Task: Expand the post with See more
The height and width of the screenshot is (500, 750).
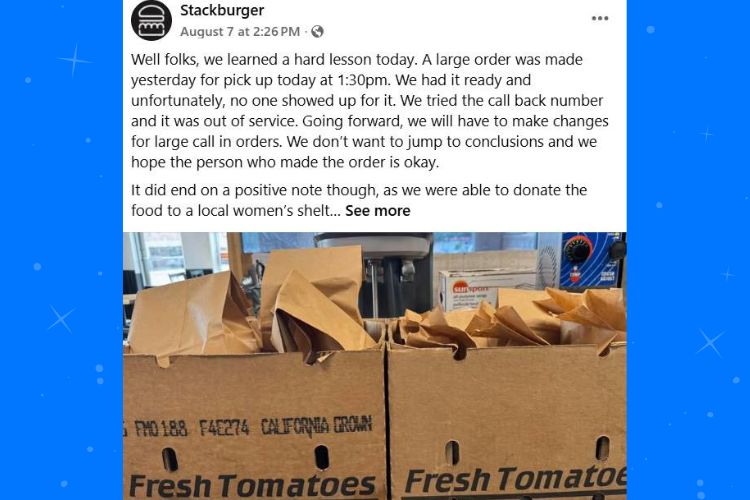Action: (377, 211)
